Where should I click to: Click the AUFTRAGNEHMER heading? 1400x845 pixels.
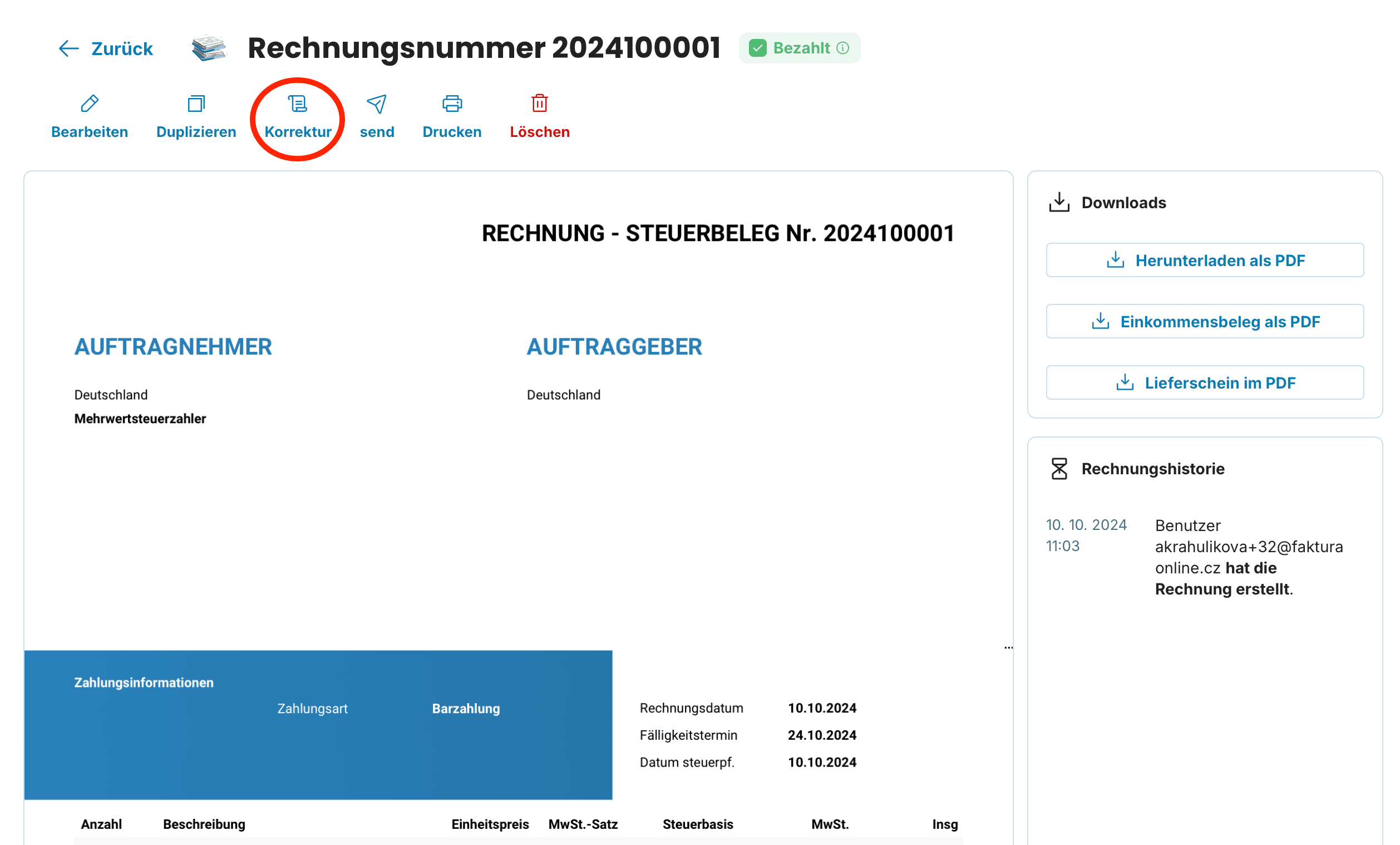point(173,347)
